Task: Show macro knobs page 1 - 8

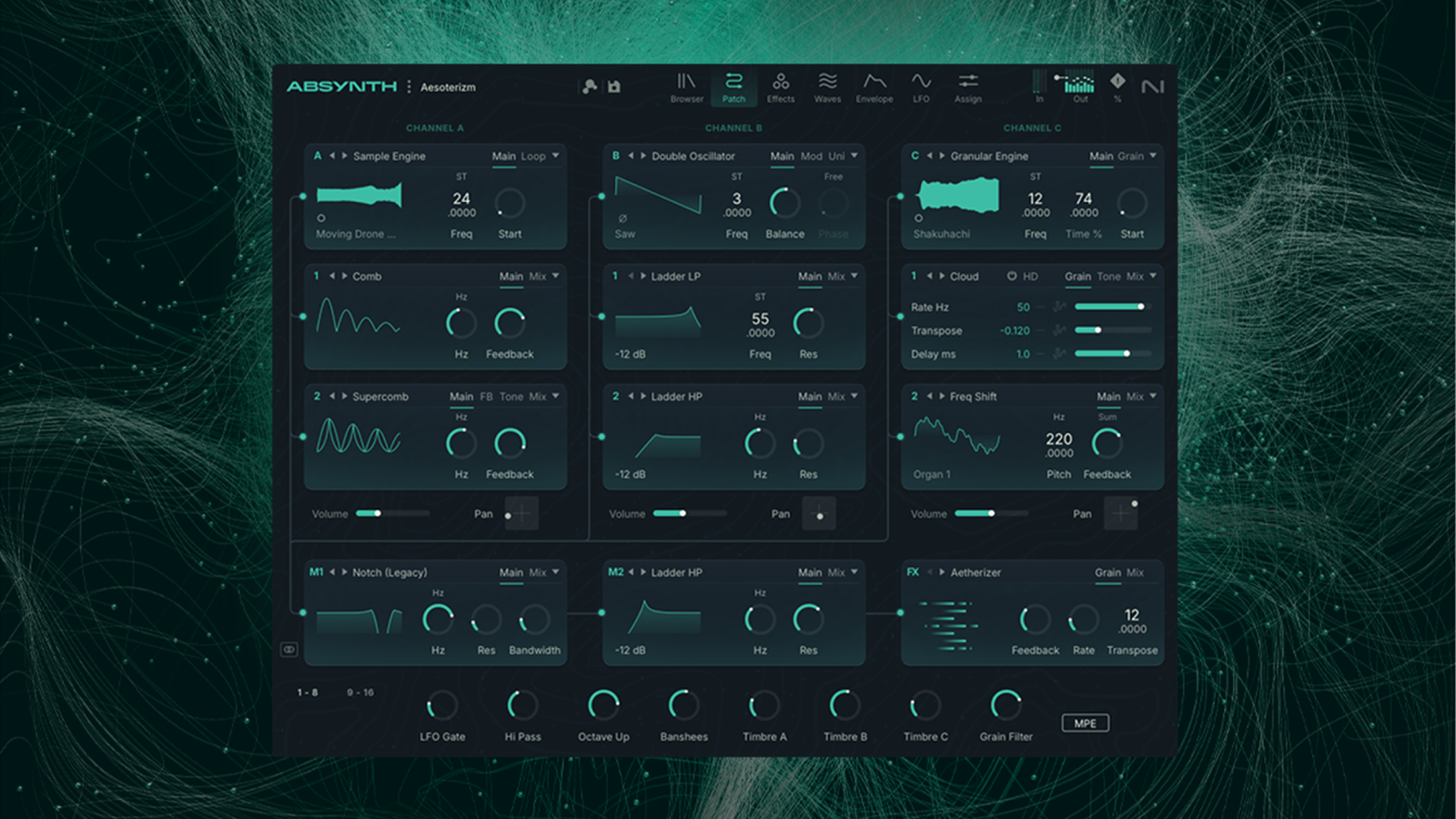Action: (x=308, y=693)
